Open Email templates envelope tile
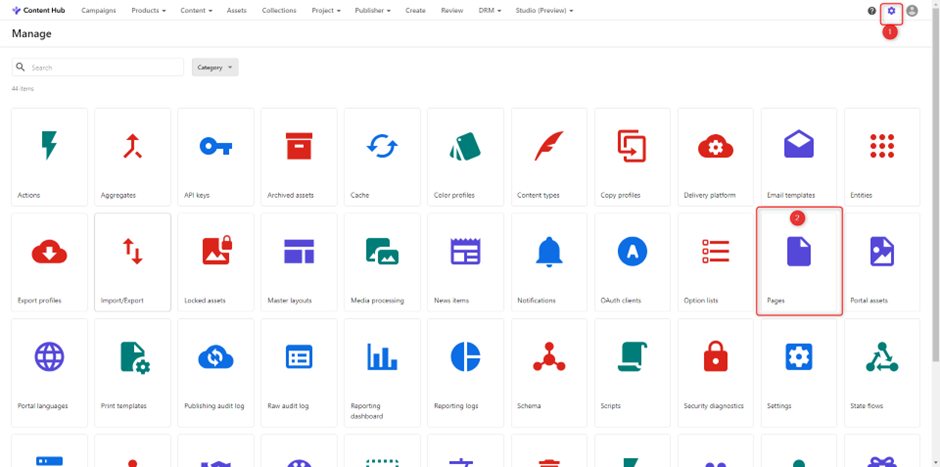Image resolution: width=940 pixels, height=467 pixels. click(x=799, y=157)
